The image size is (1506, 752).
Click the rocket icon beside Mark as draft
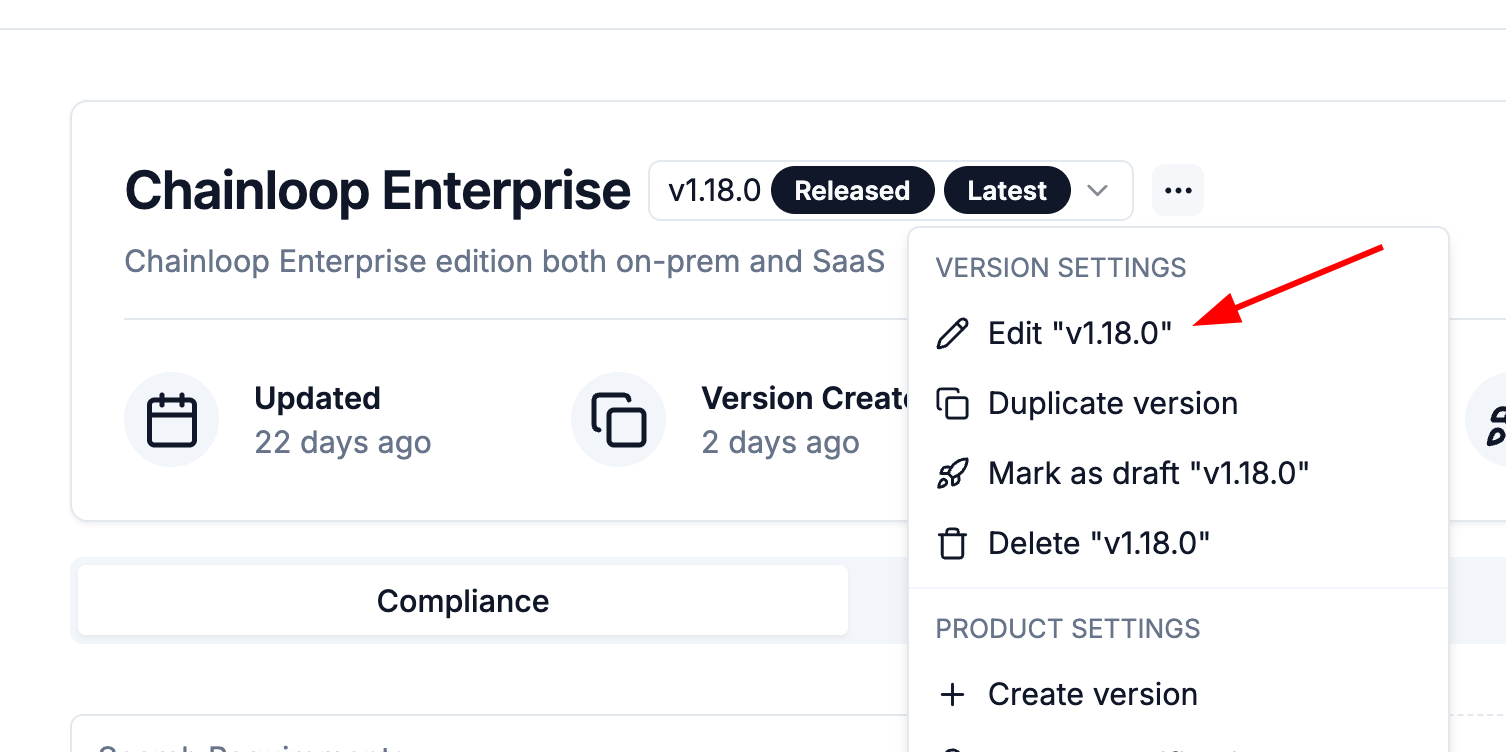click(952, 473)
